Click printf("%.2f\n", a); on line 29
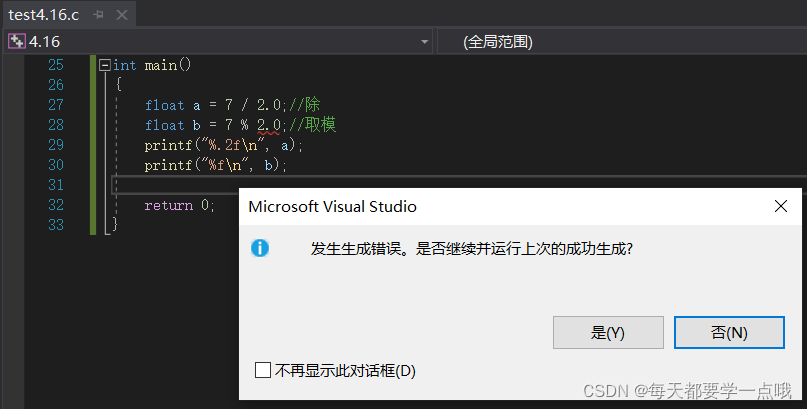Image resolution: width=807 pixels, height=409 pixels. (223, 146)
